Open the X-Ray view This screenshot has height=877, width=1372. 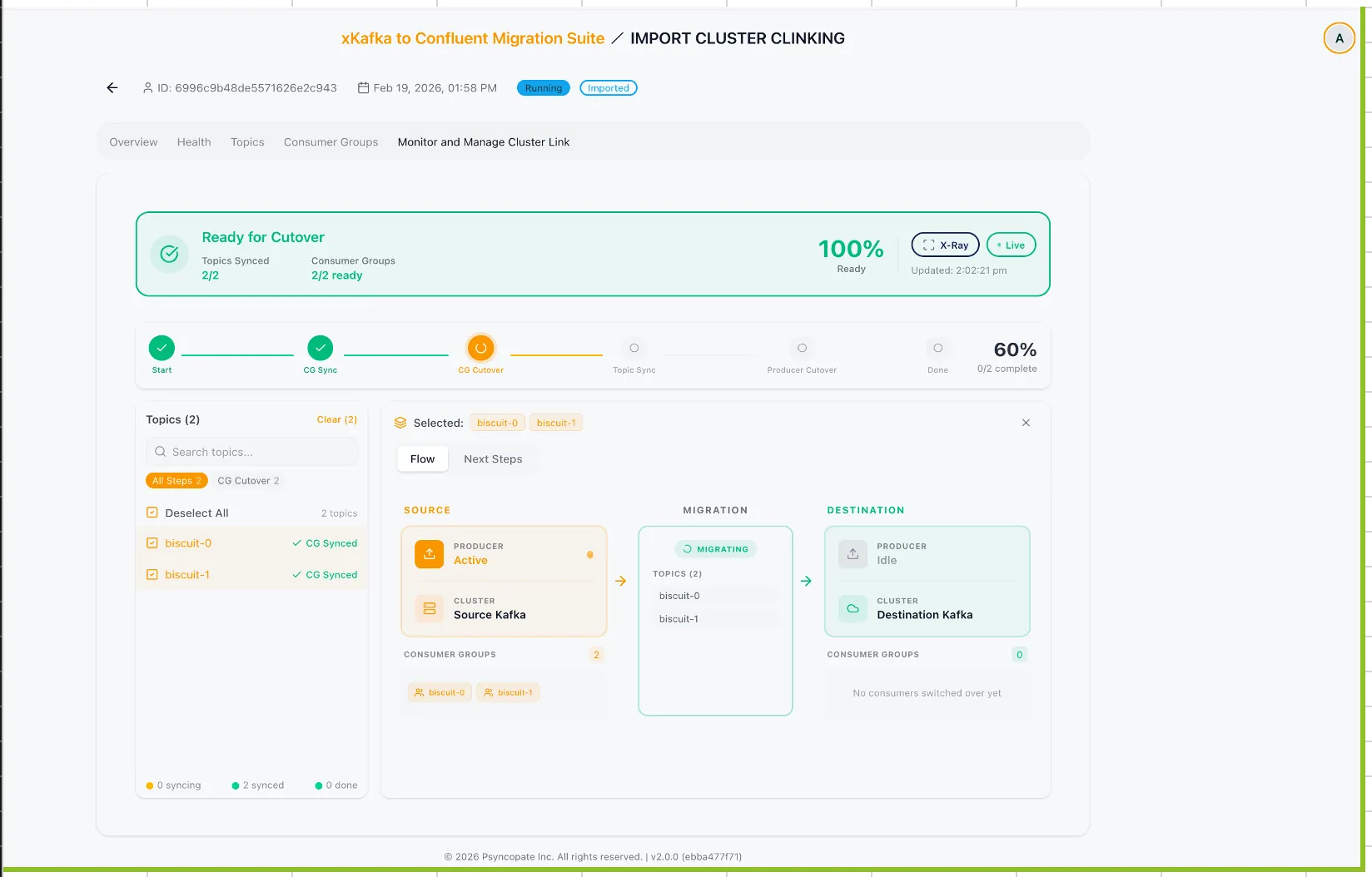[x=945, y=245]
